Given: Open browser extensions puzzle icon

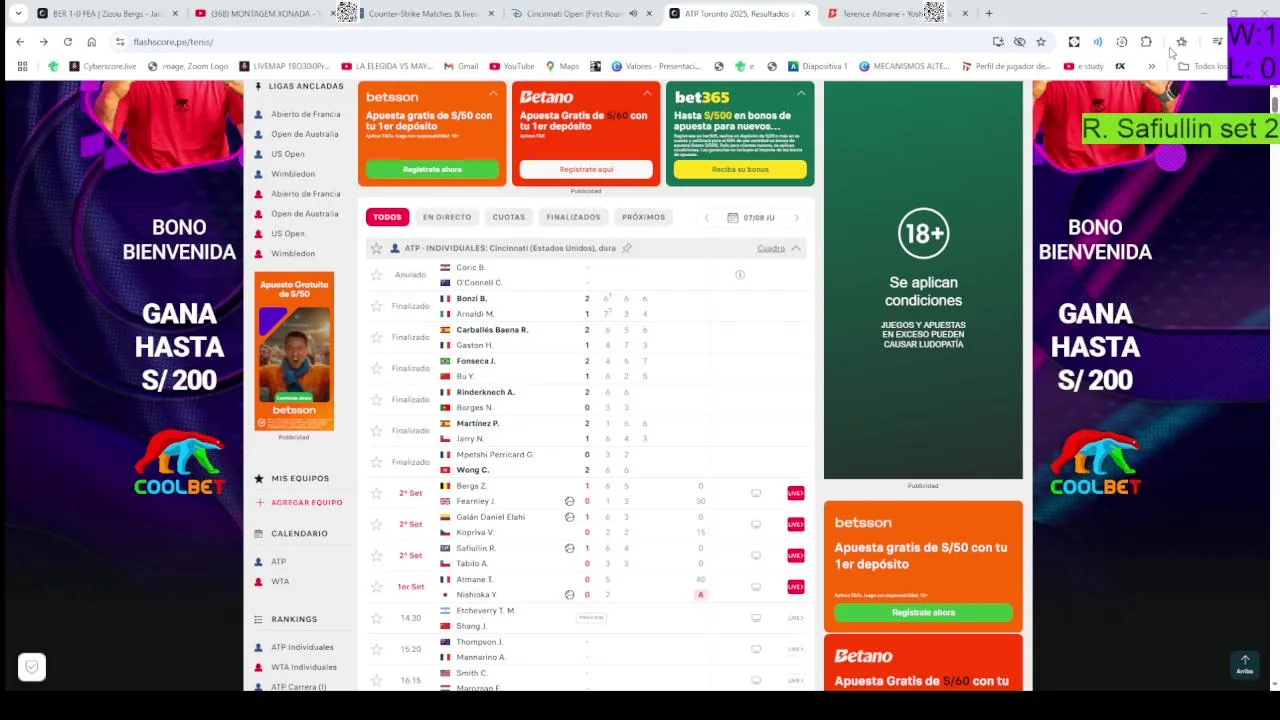Looking at the screenshot, I should 1146,42.
